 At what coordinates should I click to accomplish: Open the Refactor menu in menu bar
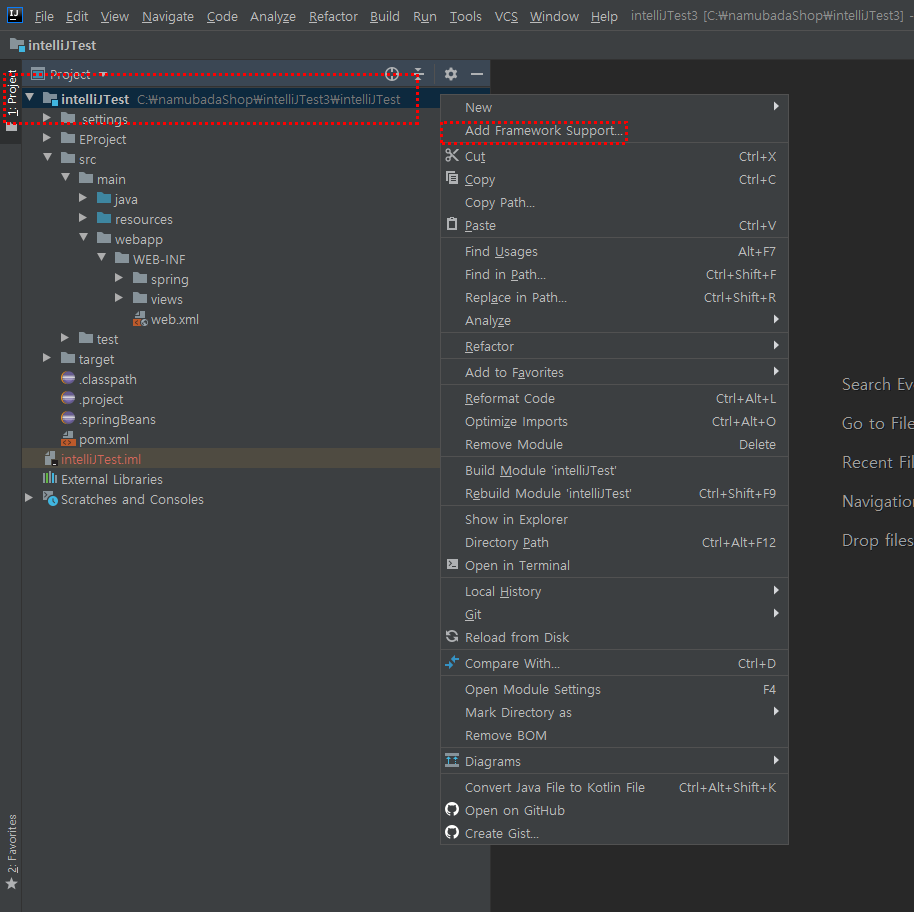[333, 16]
